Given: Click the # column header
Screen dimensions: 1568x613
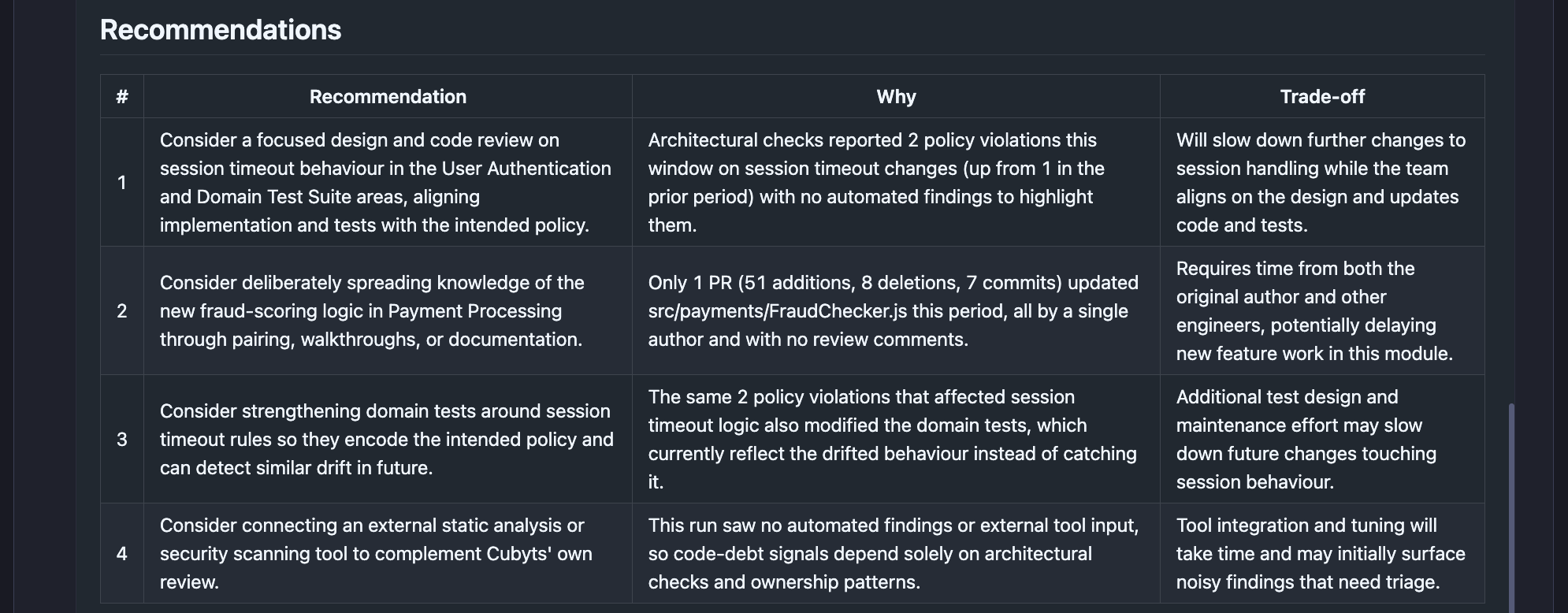Looking at the screenshot, I should [122, 97].
